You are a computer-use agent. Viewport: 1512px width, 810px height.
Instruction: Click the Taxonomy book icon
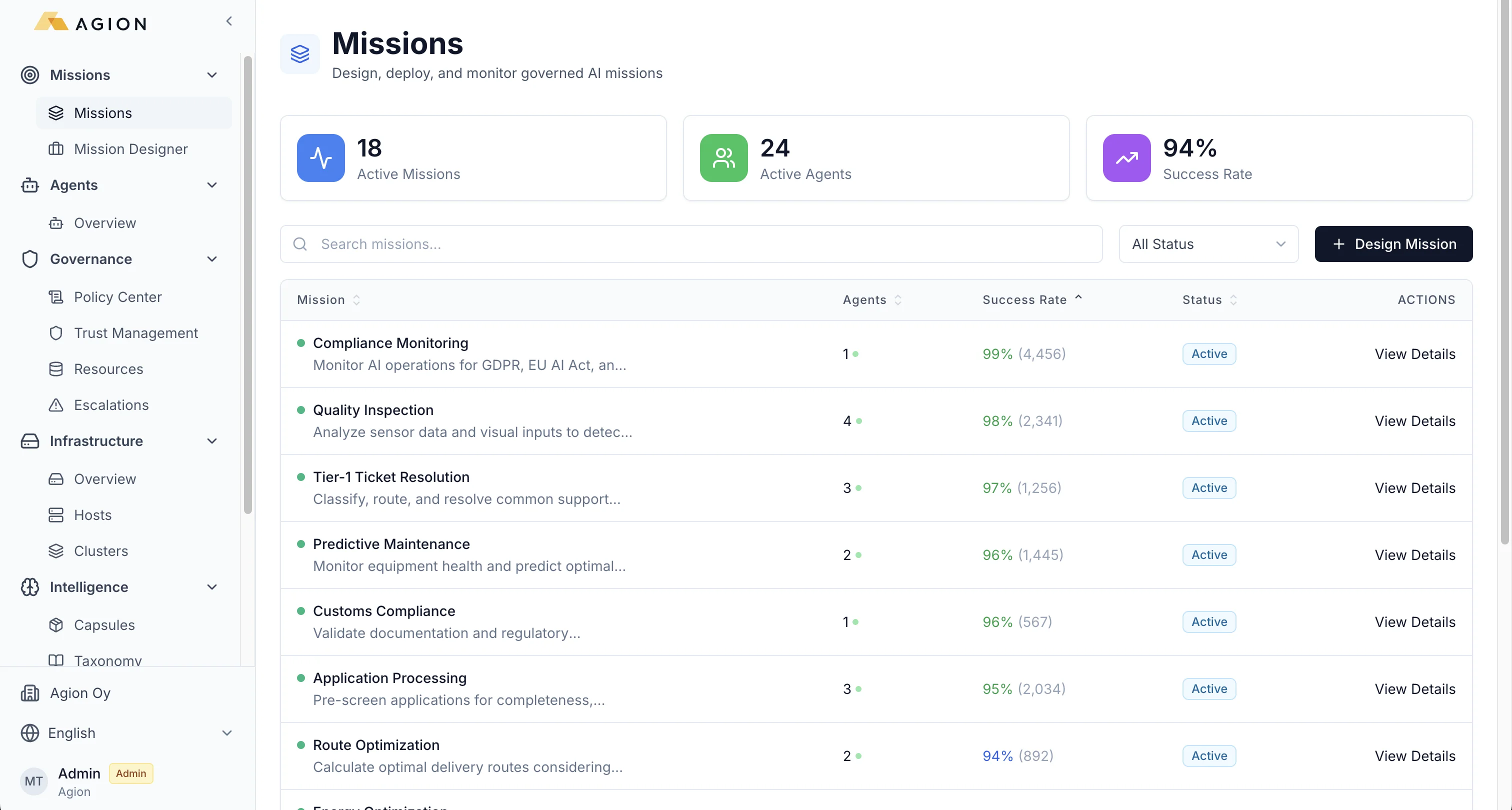coord(56,659)
